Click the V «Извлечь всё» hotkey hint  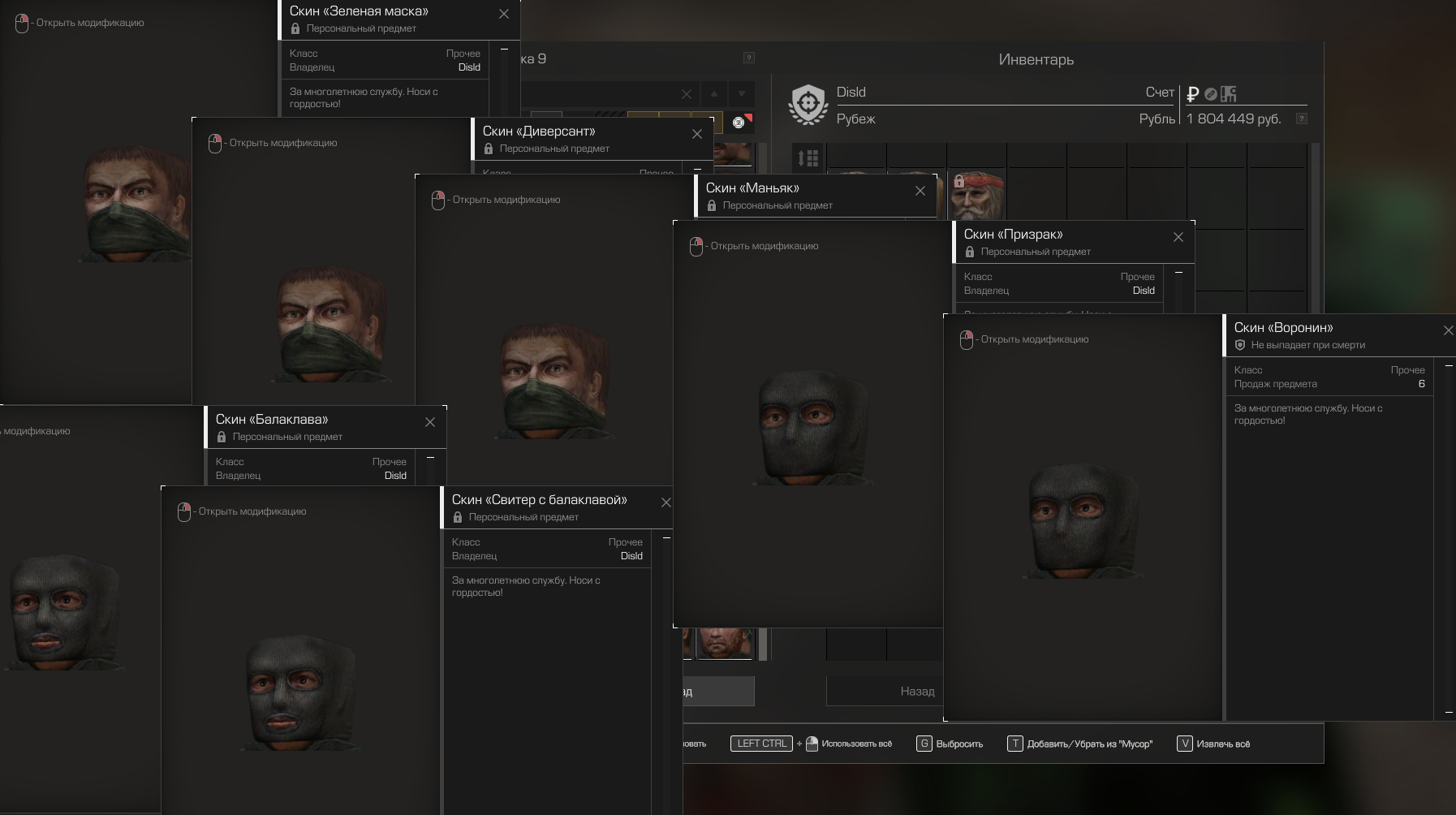(x=1213, y=744)
